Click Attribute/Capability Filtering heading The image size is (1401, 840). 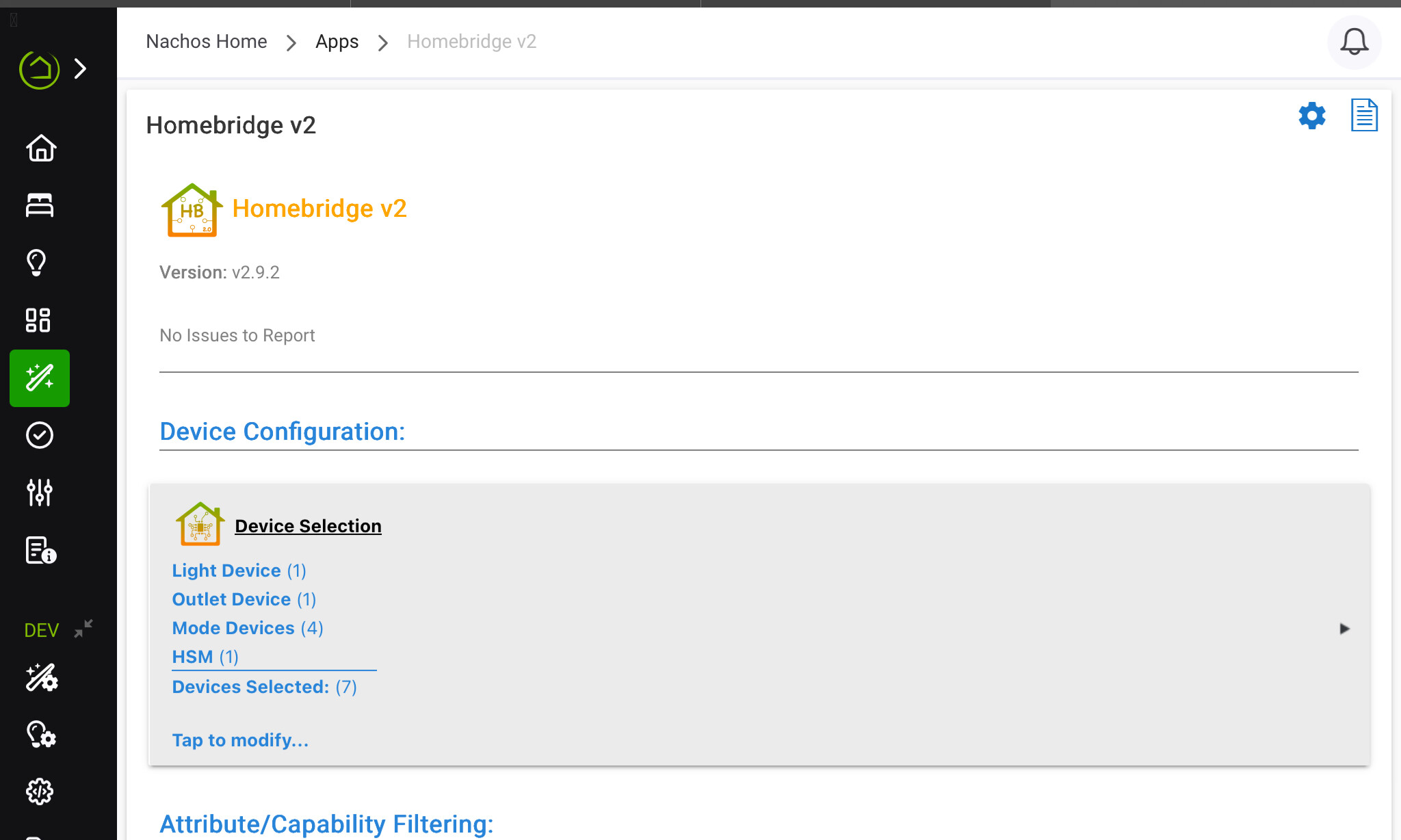tap(326, 824)
